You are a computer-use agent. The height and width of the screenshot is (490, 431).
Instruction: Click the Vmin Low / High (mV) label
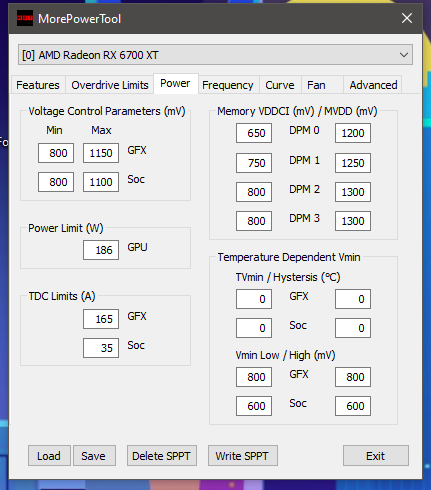pyautogui.click(x=285, y=355)
